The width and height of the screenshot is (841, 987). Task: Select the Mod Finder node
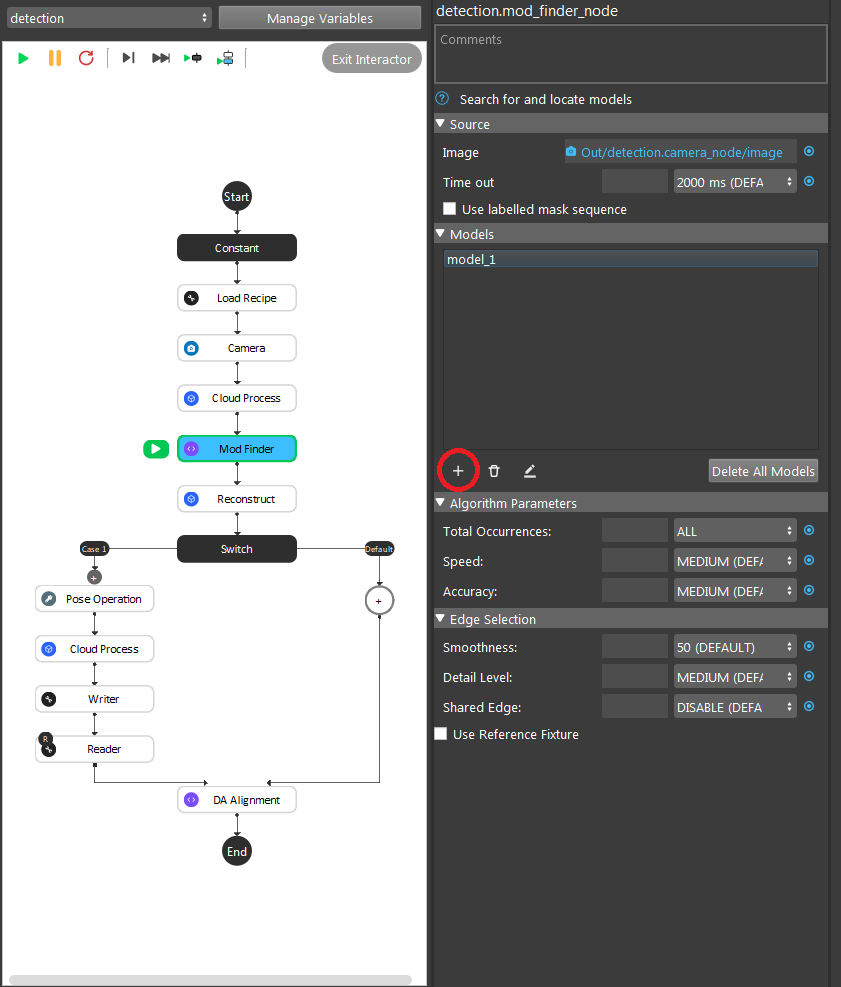237,449
